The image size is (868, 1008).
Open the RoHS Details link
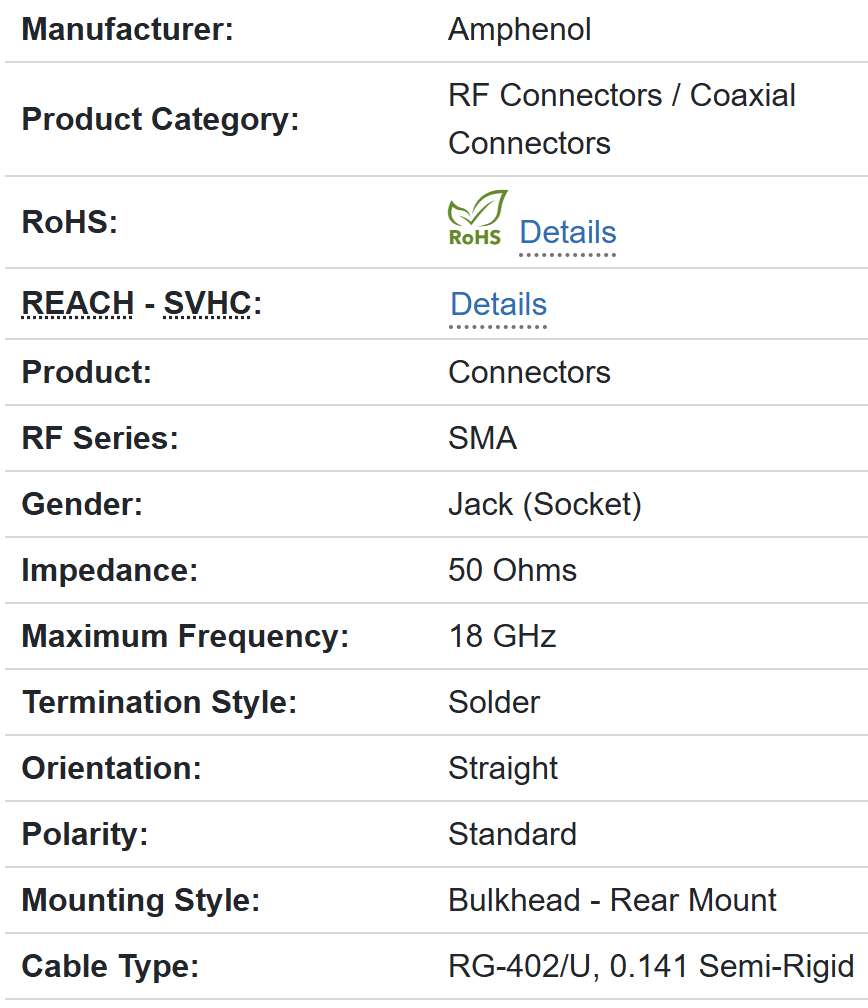567,232
